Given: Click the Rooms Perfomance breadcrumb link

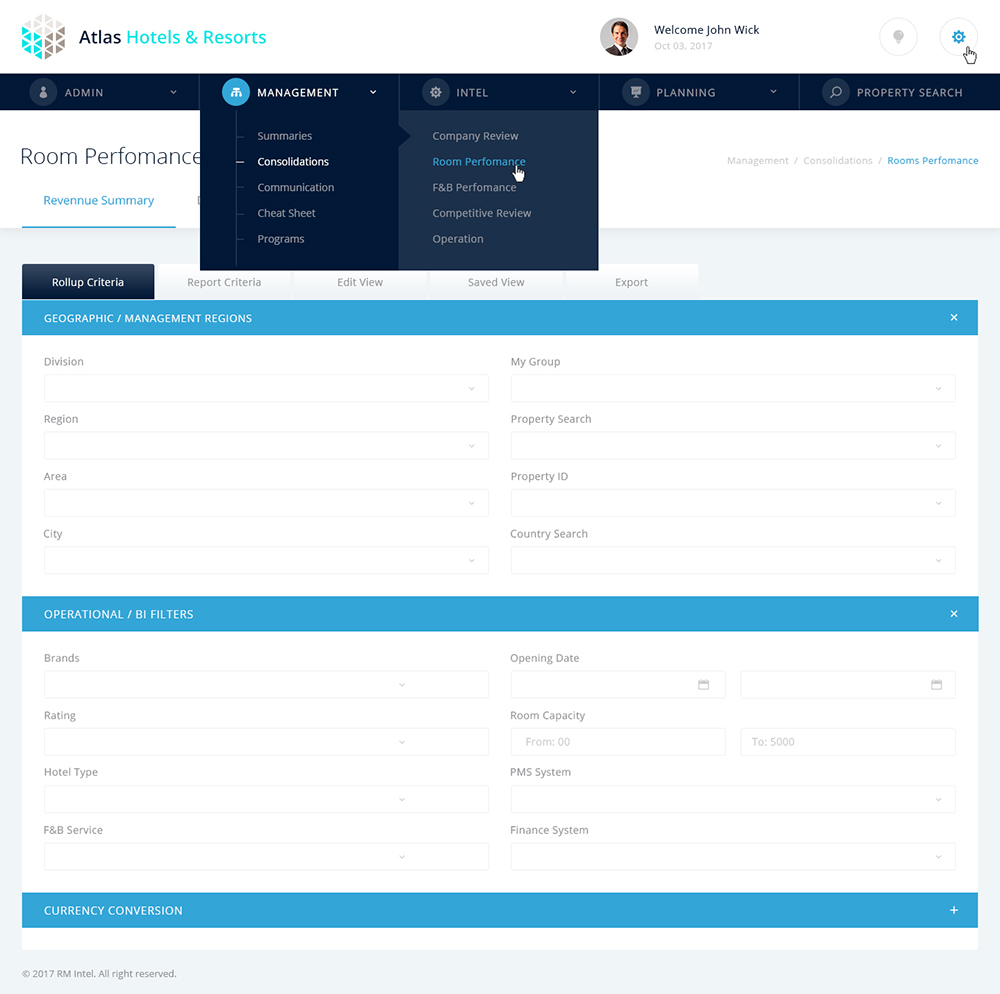Looking at the screenshot, I should pos(932,160).
